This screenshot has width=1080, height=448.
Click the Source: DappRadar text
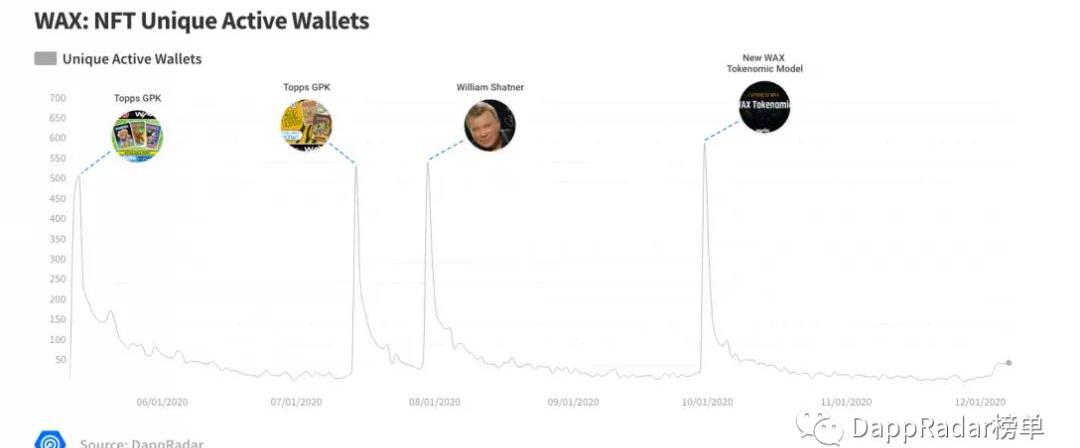142,443
